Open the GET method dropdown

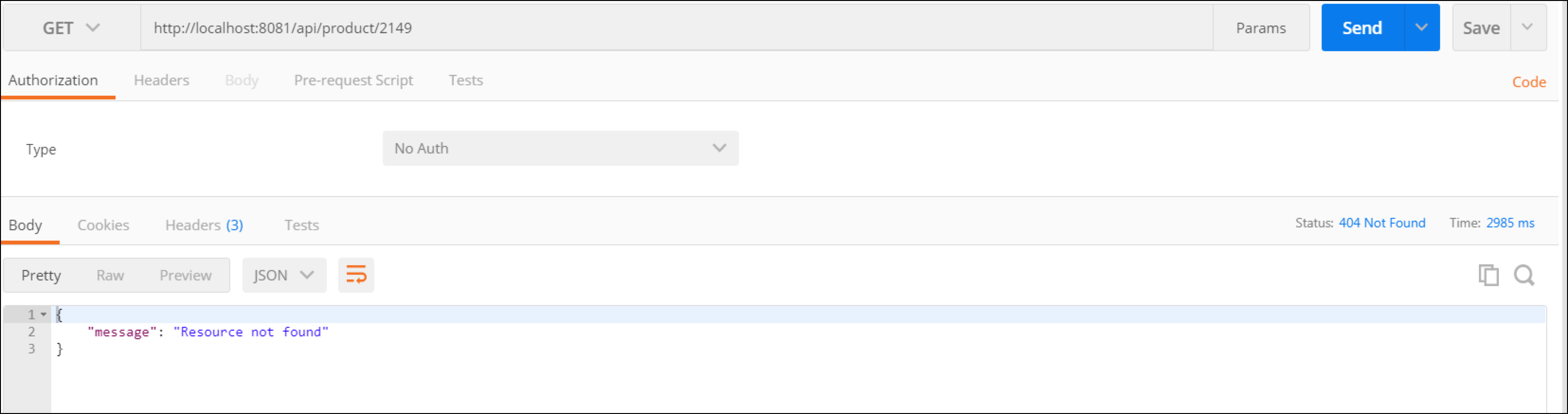click(71, 28)
